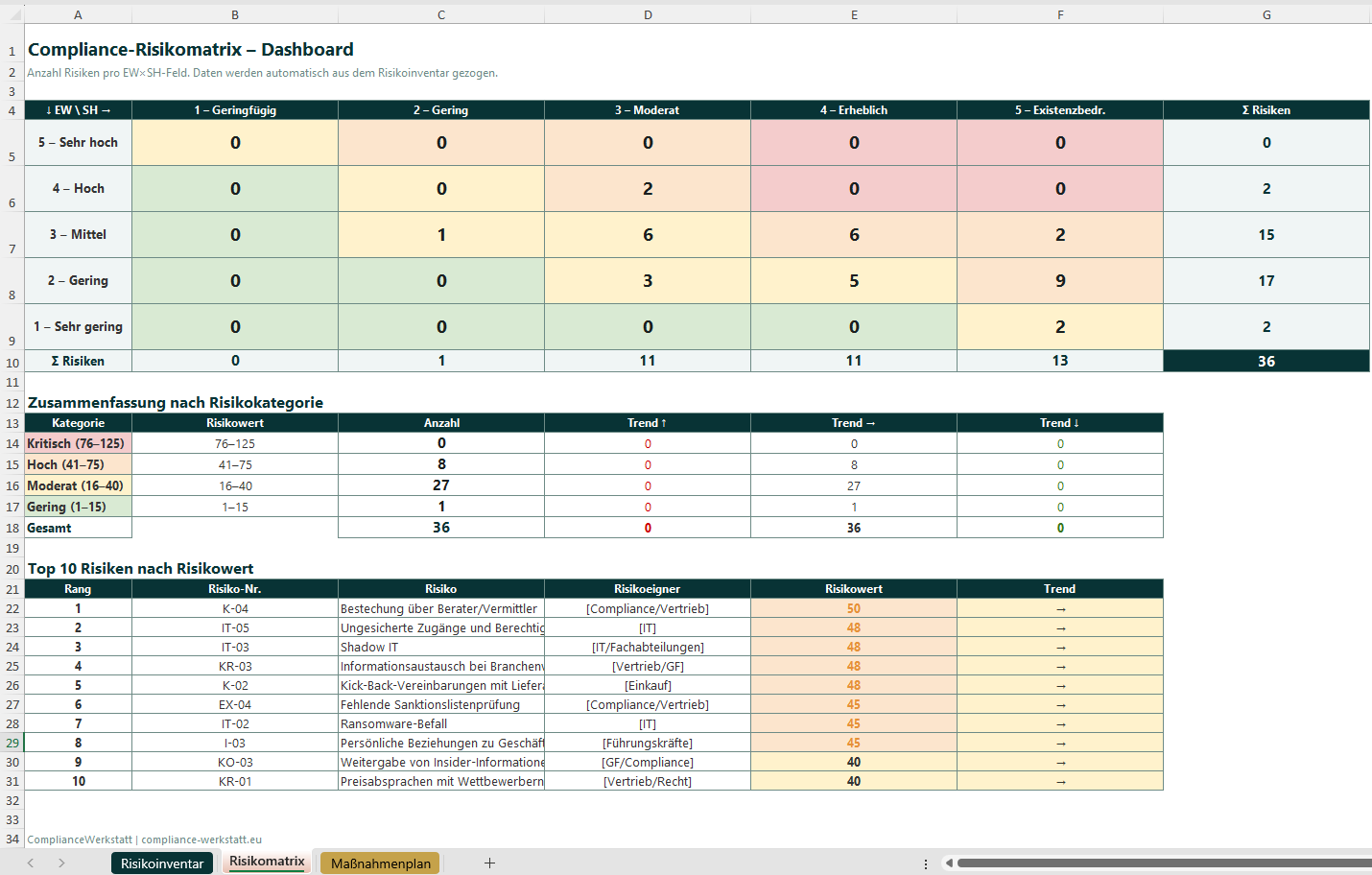Select the Kritisch (76–125) category cell
The width and height of the screenshot is (1372, 875).
78,443
